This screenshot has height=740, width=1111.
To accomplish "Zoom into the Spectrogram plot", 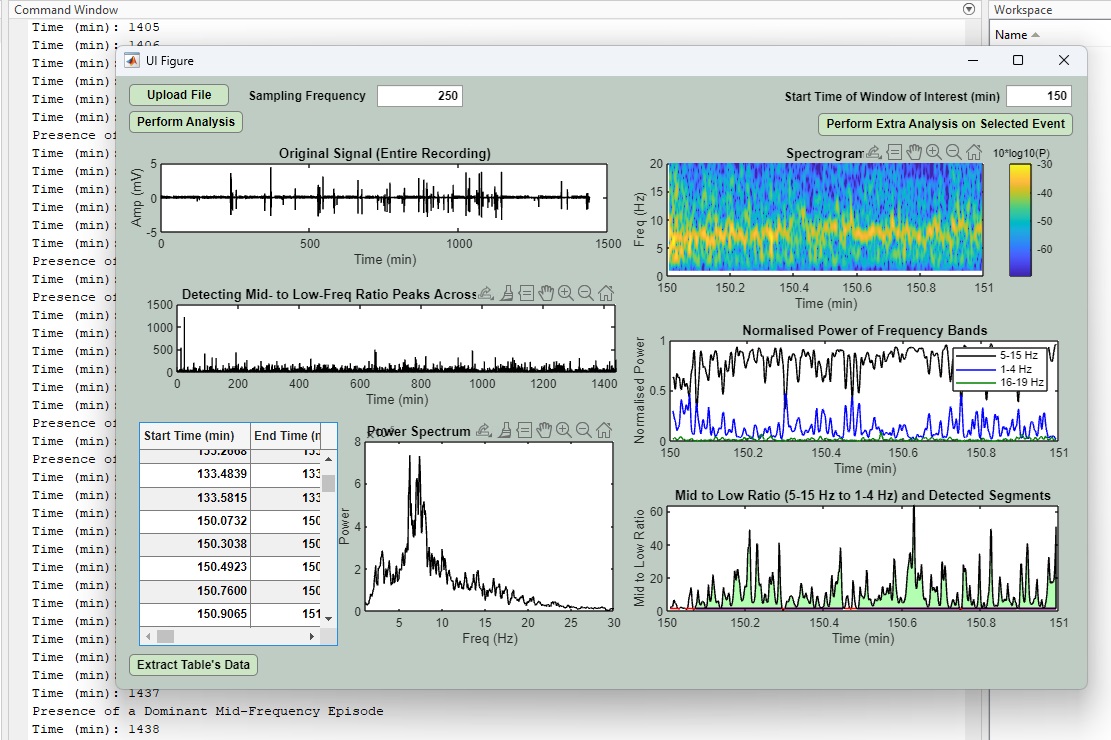I will pyautogui.click(x=932, y=152).
